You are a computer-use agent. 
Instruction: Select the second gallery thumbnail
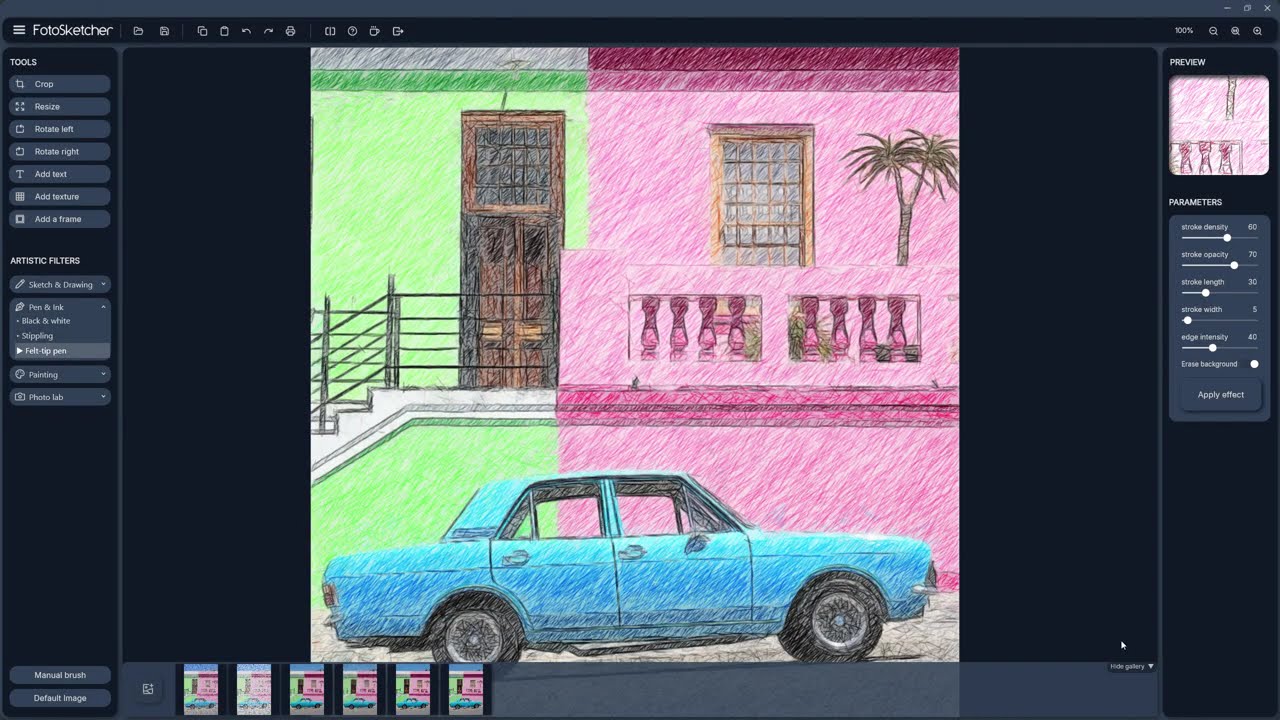point(254,689)
